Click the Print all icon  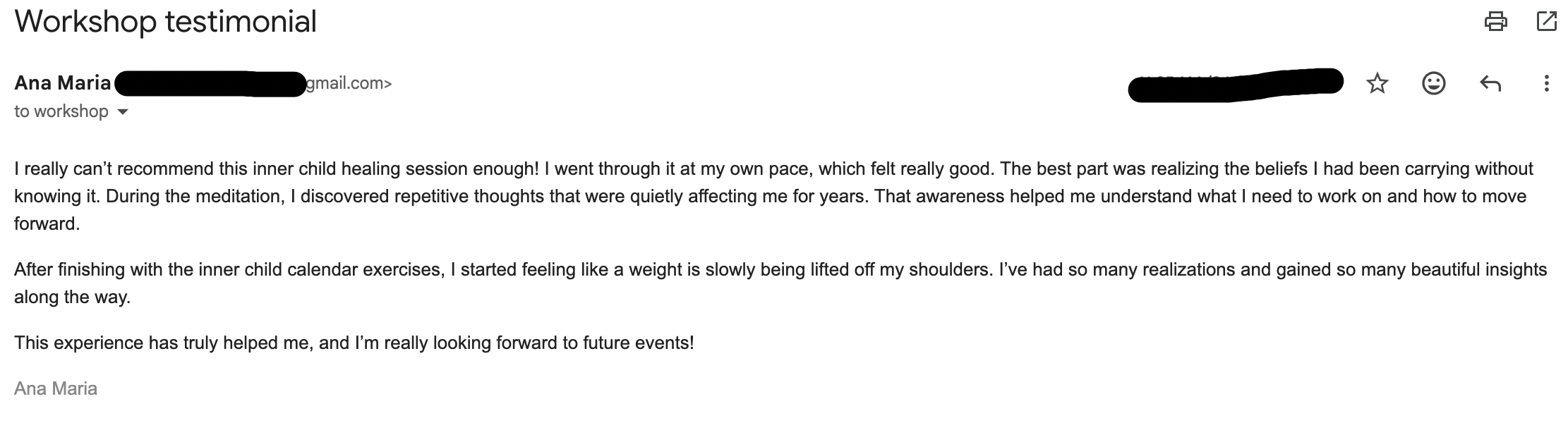1495,22
